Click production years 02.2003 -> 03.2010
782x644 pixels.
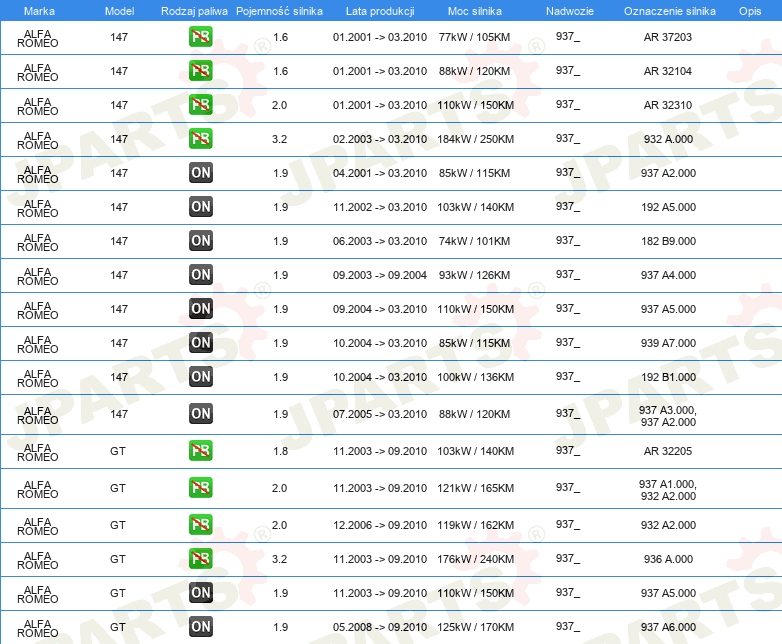[380, 139]
